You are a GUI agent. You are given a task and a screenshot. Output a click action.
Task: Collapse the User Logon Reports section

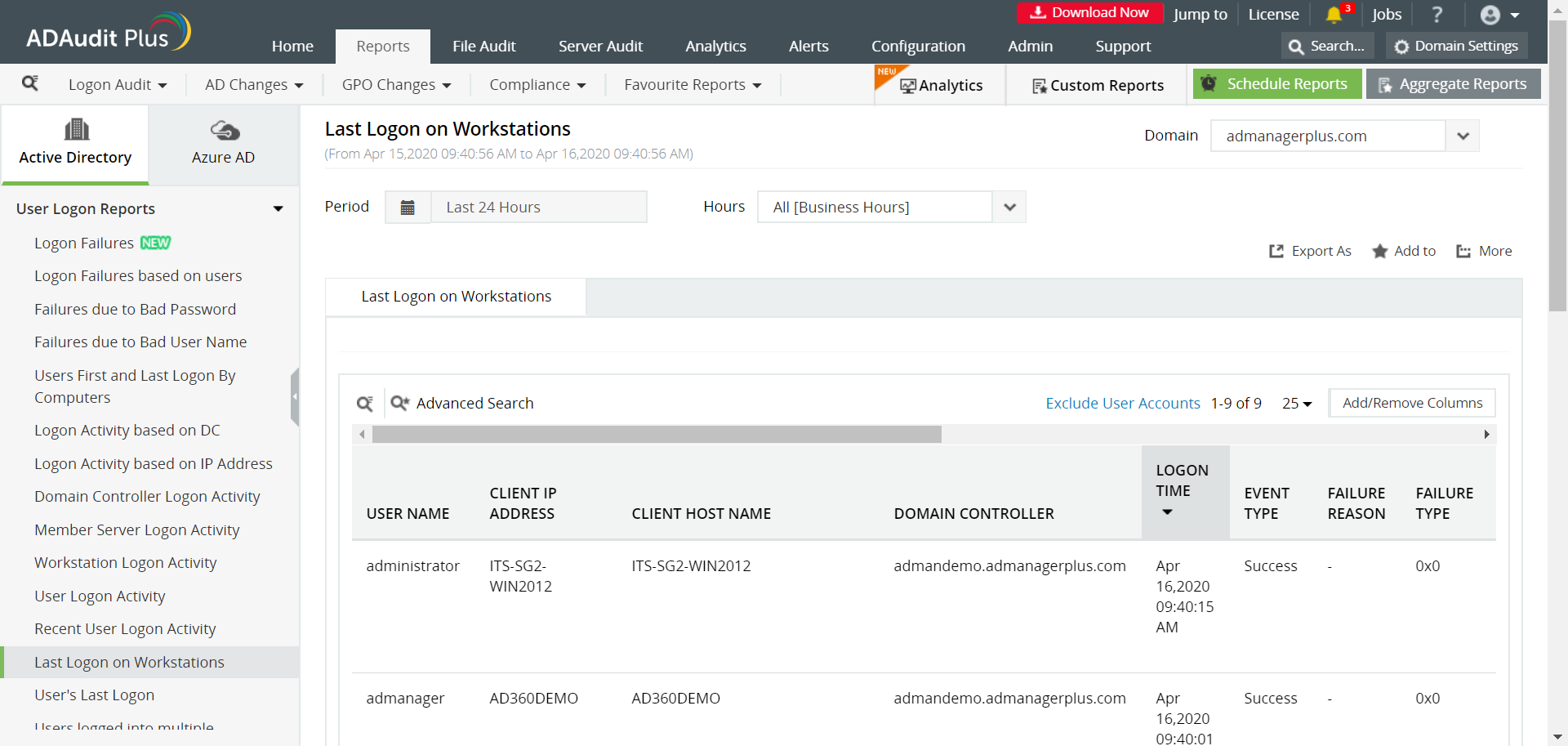click(x=278, y=208)
